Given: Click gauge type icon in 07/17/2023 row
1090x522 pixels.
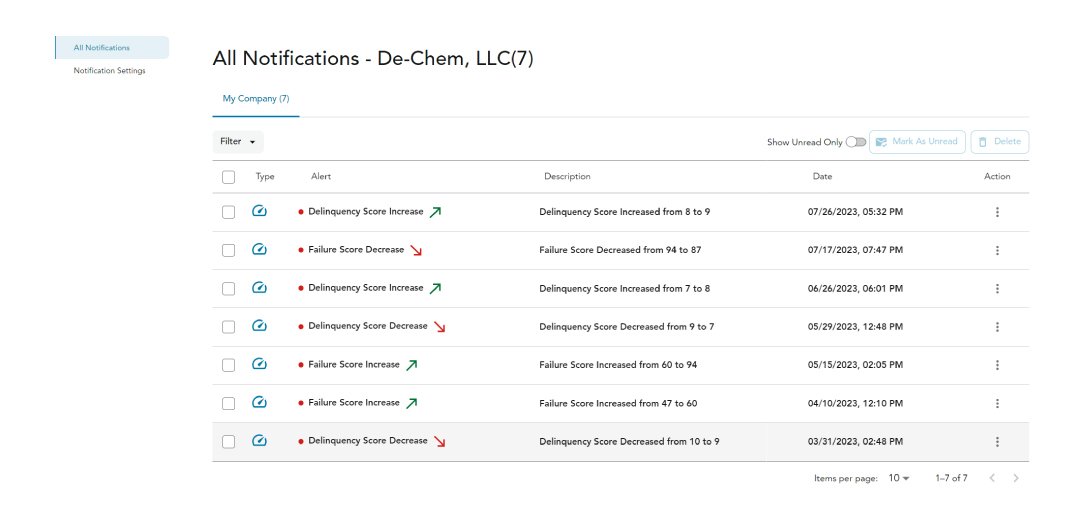Looking at the screenshot, I should pyautogui.click(x=259, y=249).
